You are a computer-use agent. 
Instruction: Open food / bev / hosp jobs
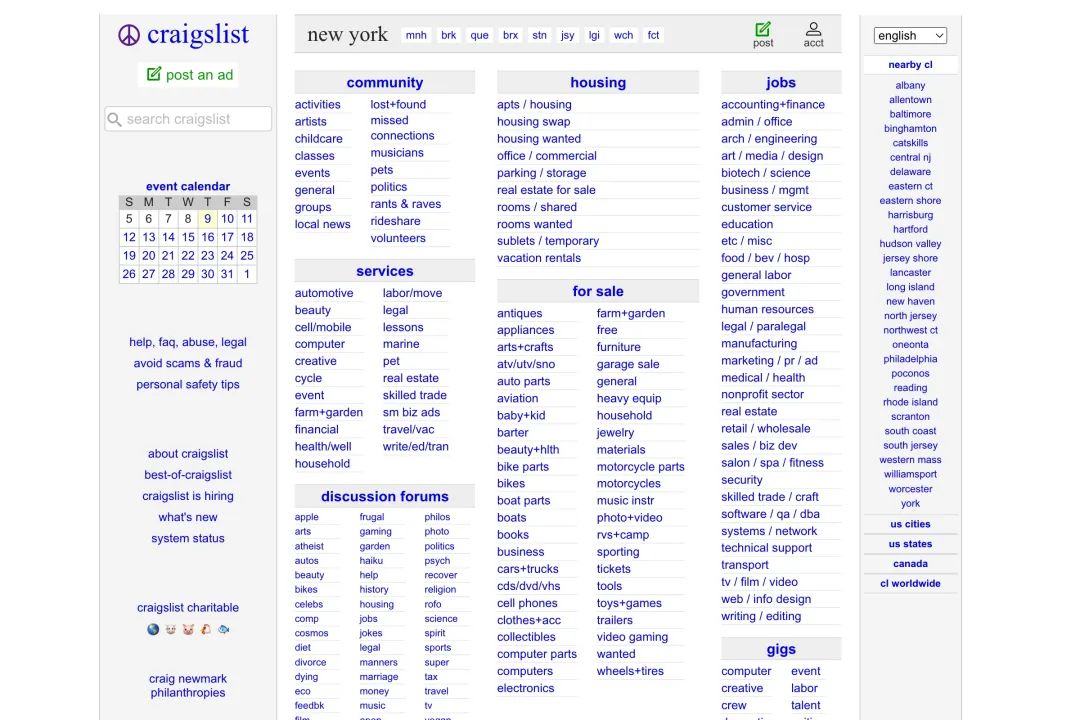[765, 258]
